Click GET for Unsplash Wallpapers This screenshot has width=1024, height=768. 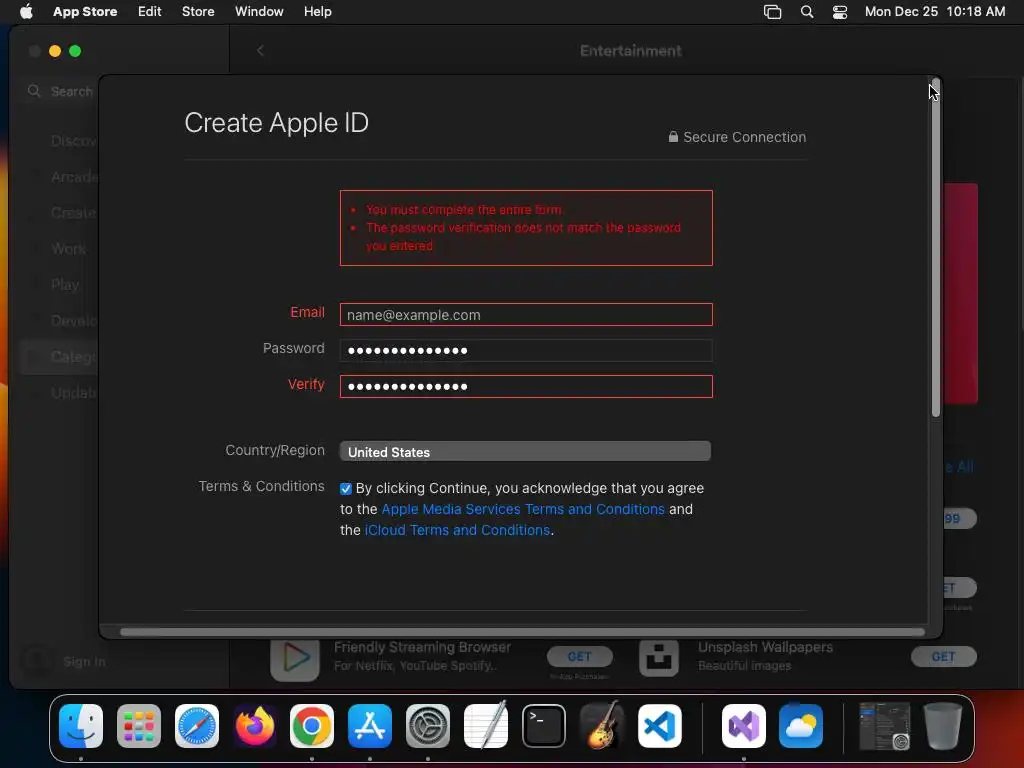coord(944,656)
